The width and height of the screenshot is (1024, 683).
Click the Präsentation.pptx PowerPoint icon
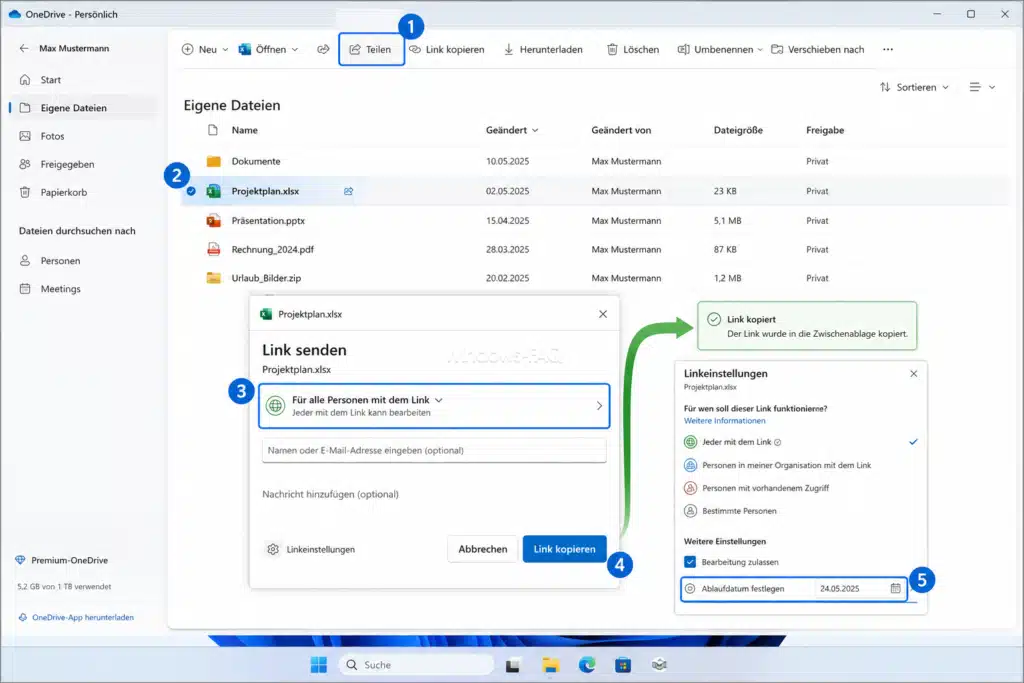214,221
